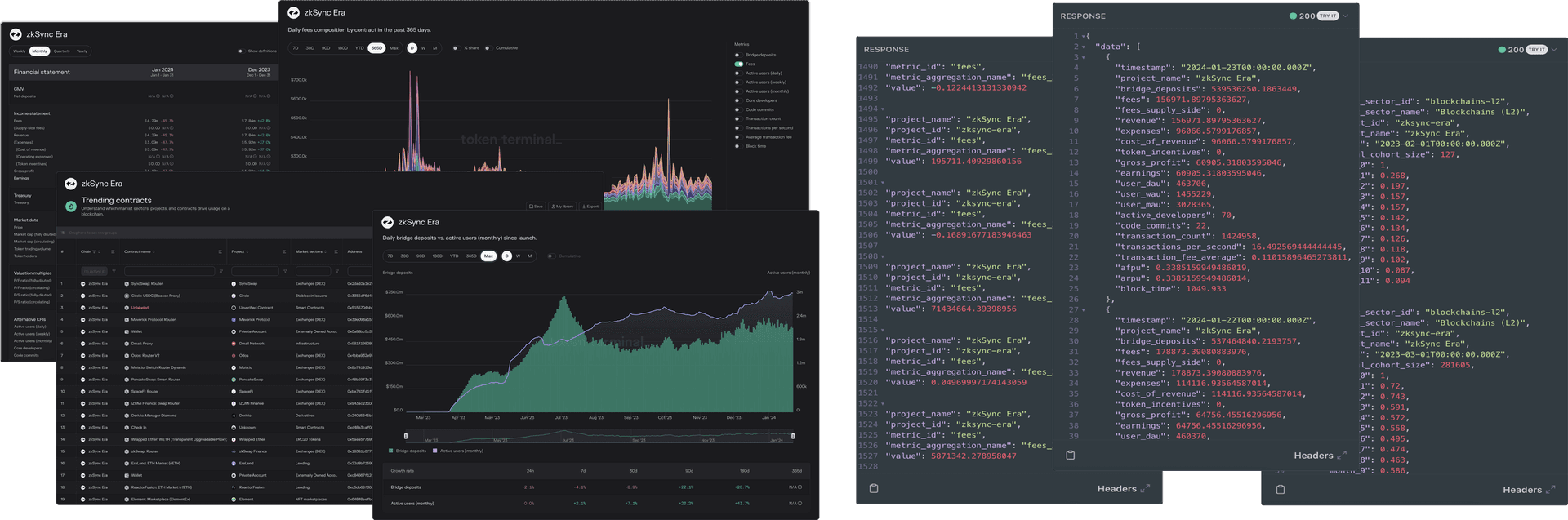Image resolution: width=1568 pixels, height=520 pixels.
Task: Open the 200 status chevron in the right Response panel
Action: click(x=1554, y=49)
